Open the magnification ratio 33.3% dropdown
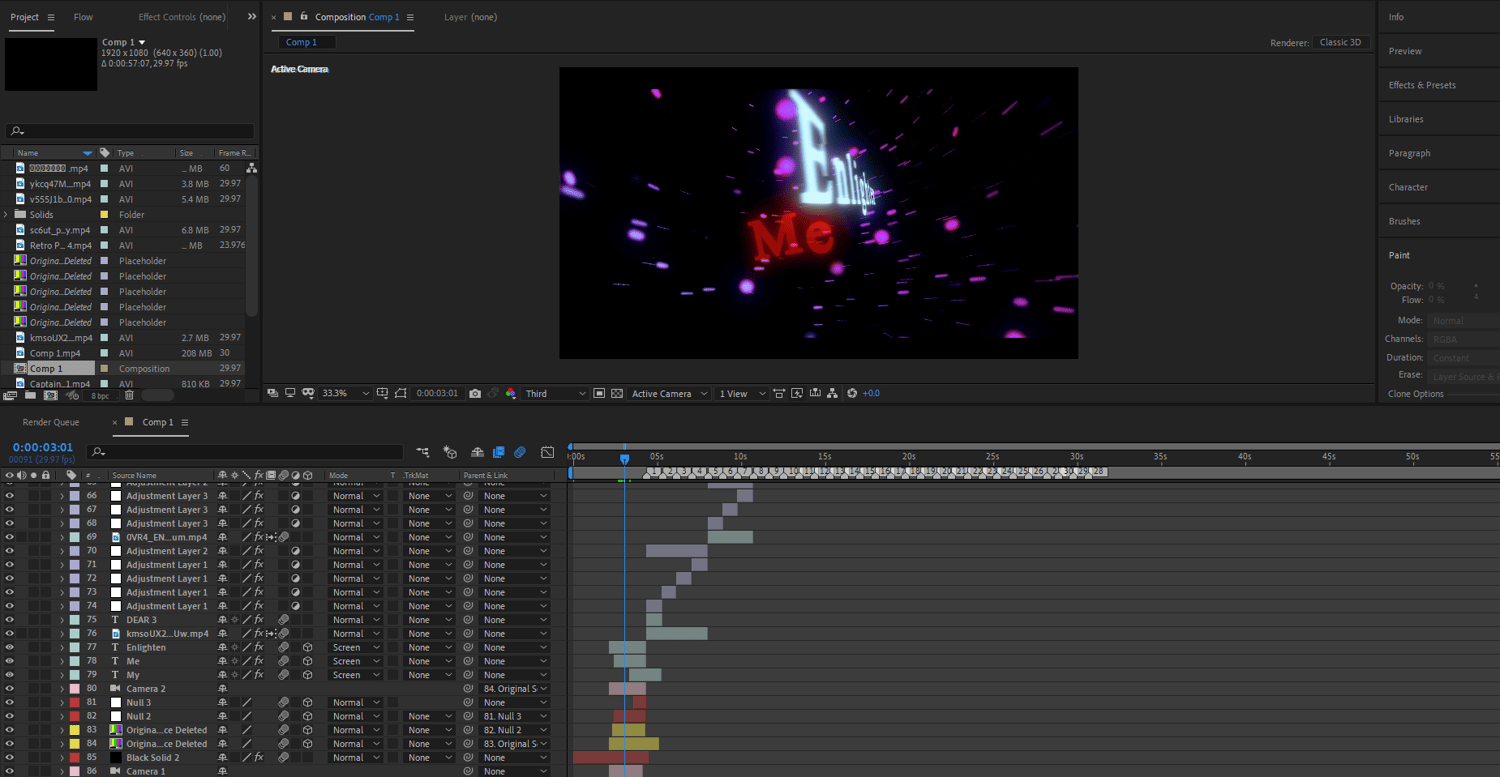1500x777 pixels. (x=345, y=394)
